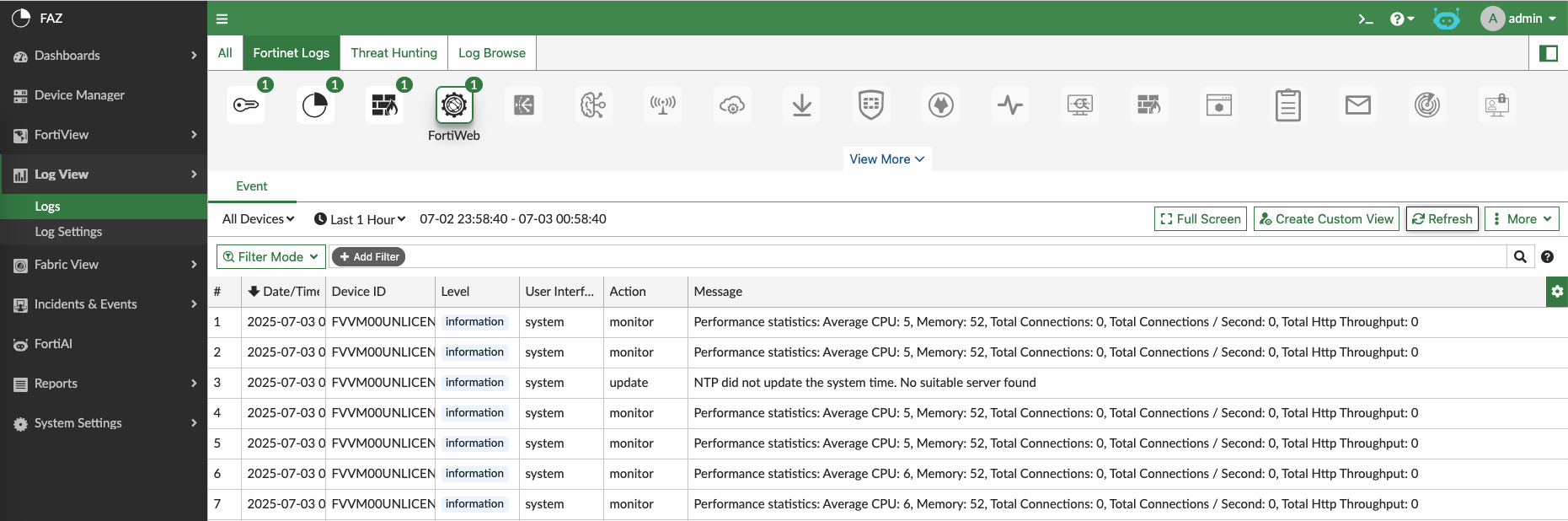Toggle the side panel layout view
The image size is (1568, 521).
pos(1548,53)
